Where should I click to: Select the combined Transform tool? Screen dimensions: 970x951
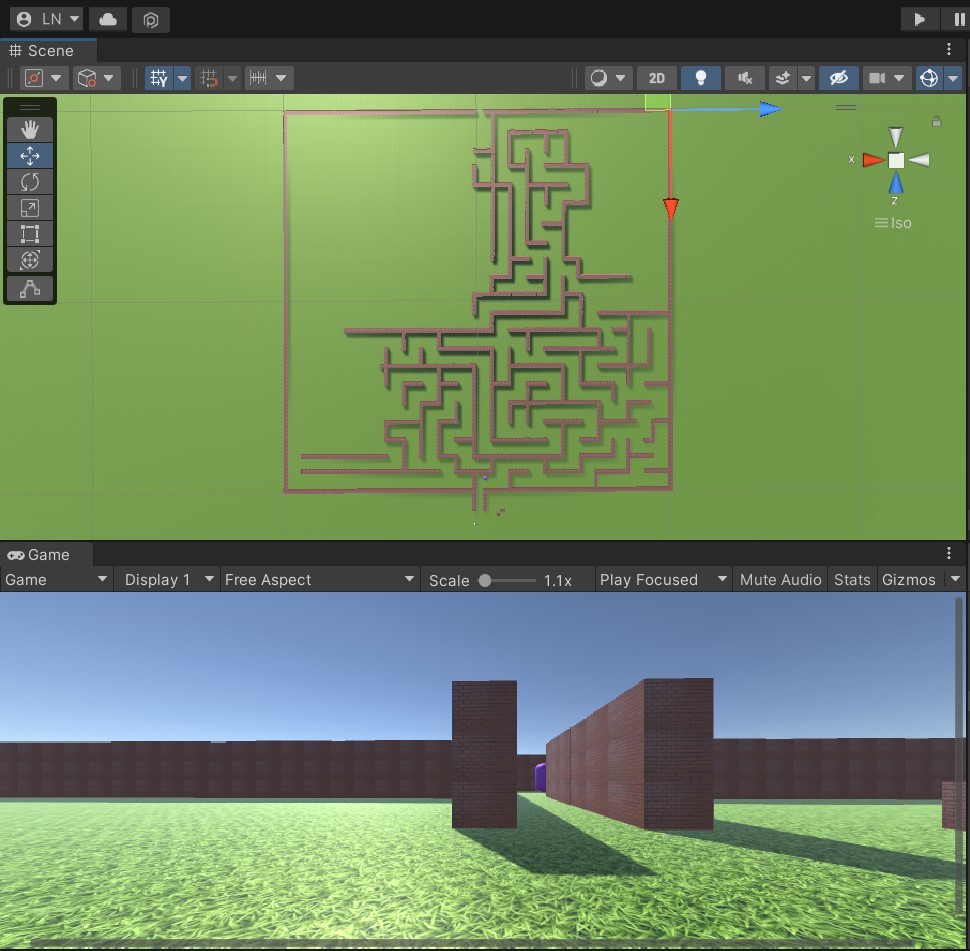tap(30, 260)
